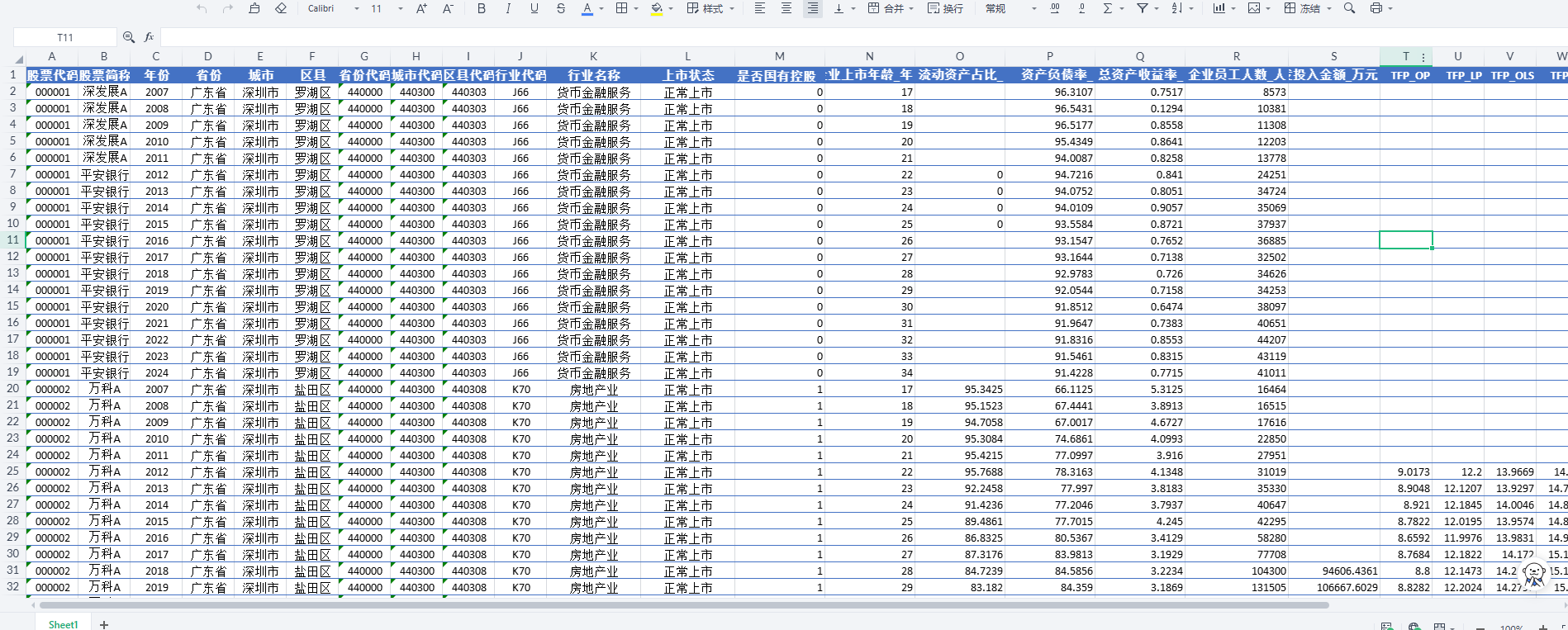Activate the format painter brush

(254, 8)
